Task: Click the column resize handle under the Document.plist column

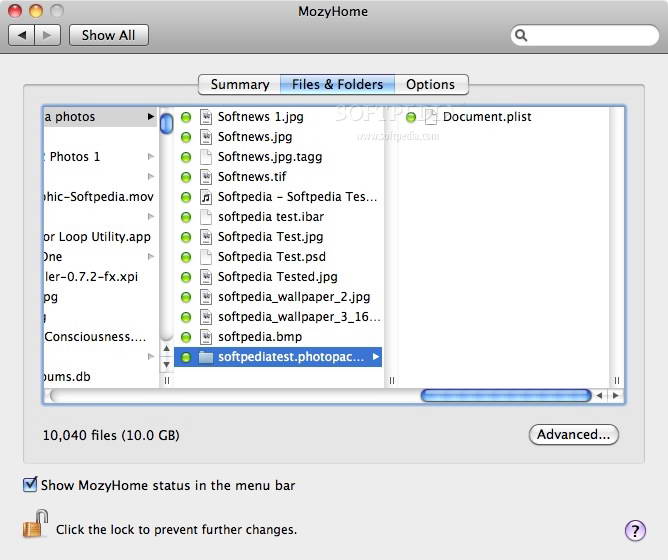Action: point(616,381)
